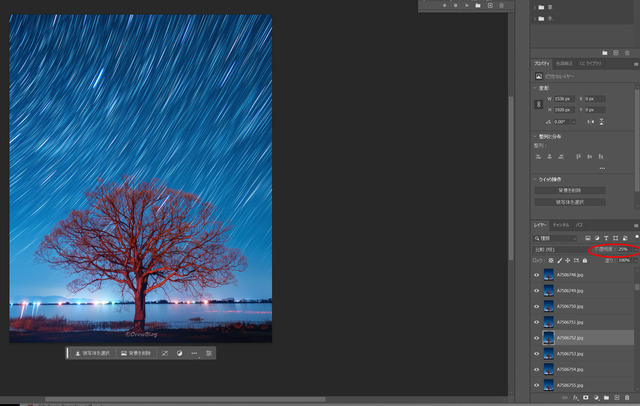Collapse the align and distribute section
The image size is (640, 406).
(x=535, y=137)
